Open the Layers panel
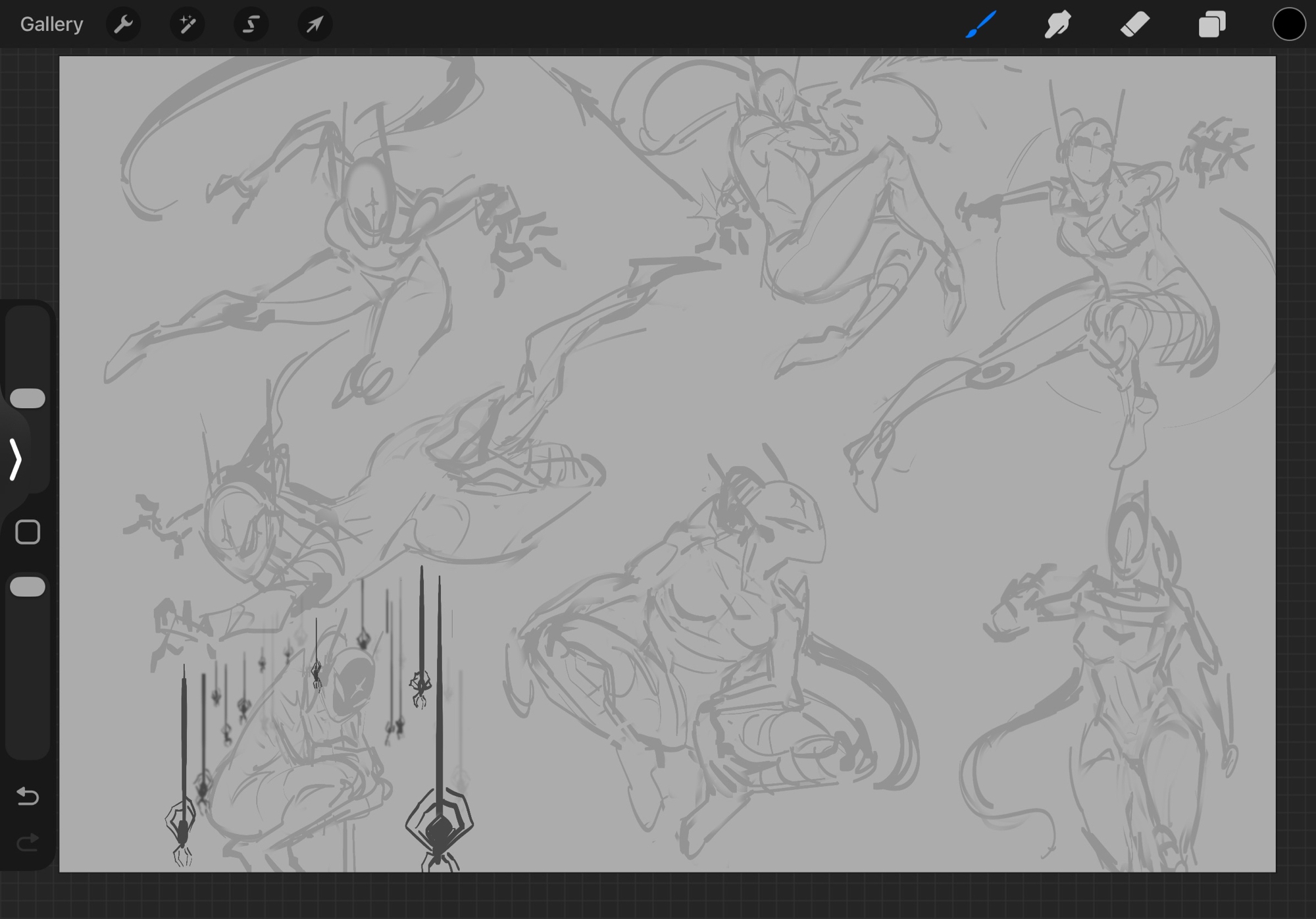Viewport: 1316px width, 919px height. coord(1212,24)
